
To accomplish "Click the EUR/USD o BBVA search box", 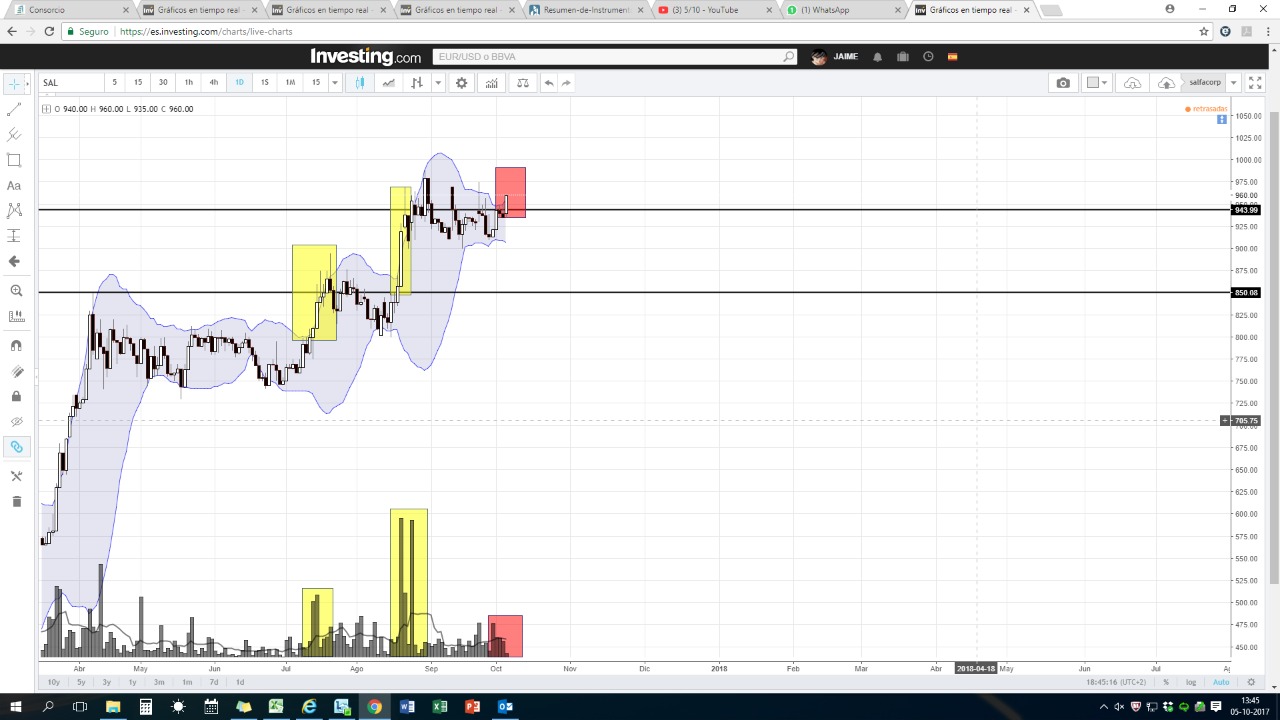I will click(616, 57).
